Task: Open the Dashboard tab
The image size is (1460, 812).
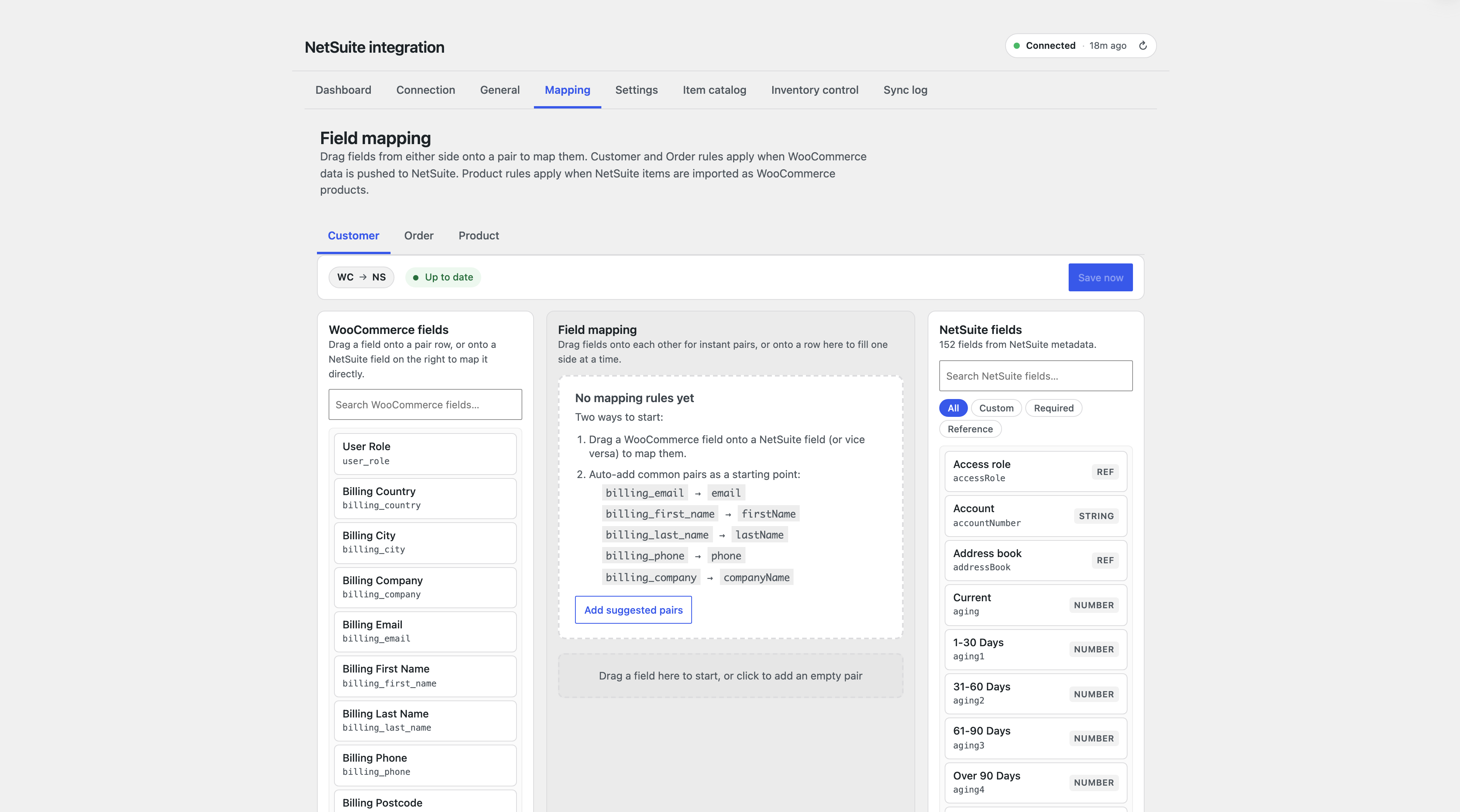Action: click(343, 90)
